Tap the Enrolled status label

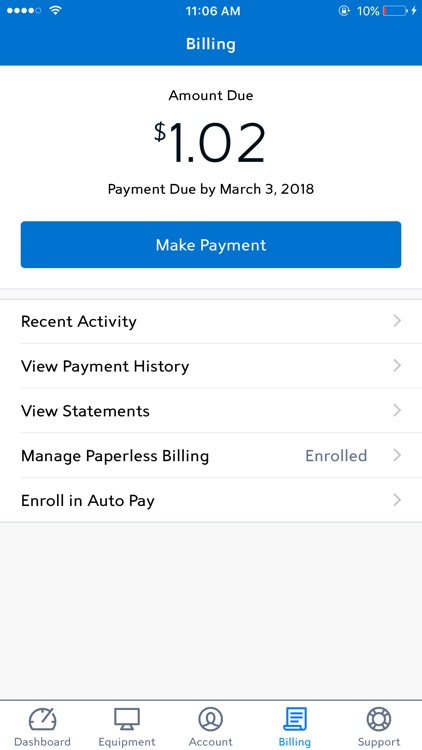[x=336, y=455]
